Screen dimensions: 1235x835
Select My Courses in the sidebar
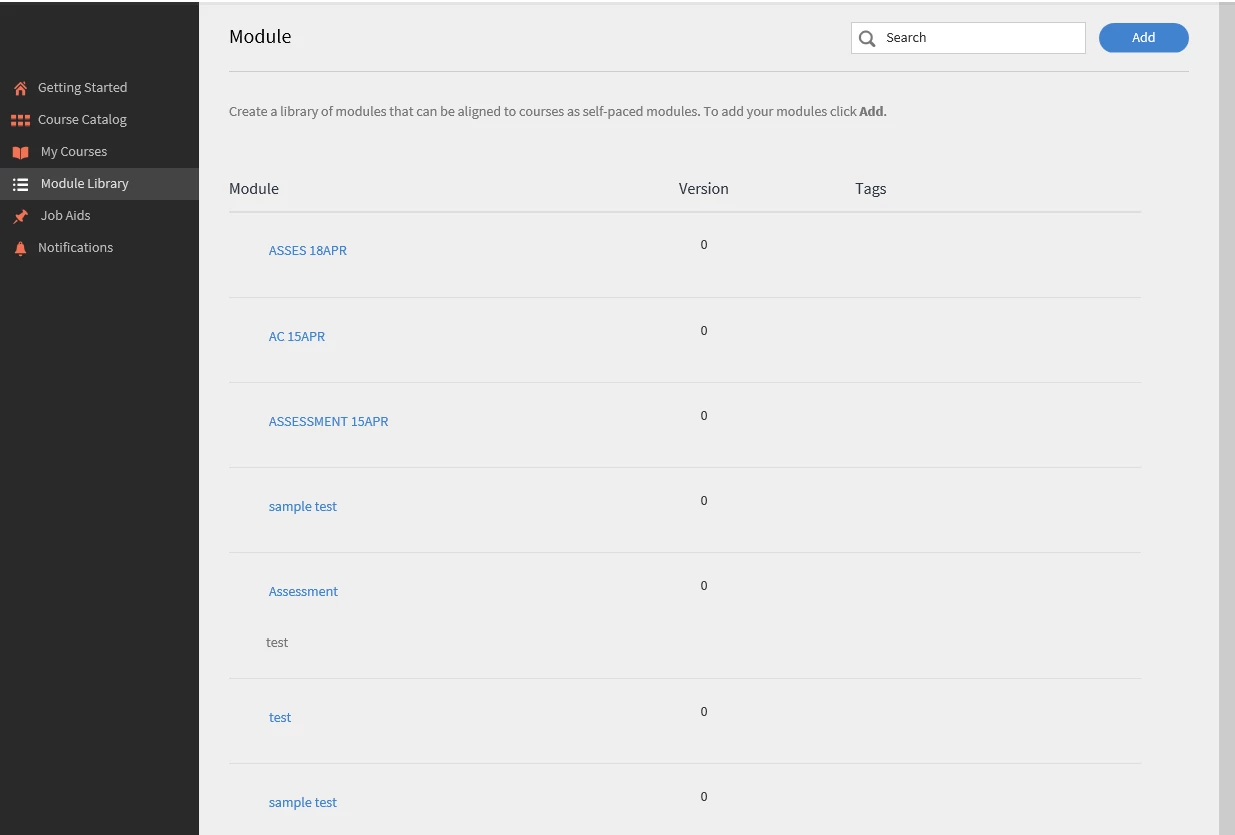[x=74, y=152]
